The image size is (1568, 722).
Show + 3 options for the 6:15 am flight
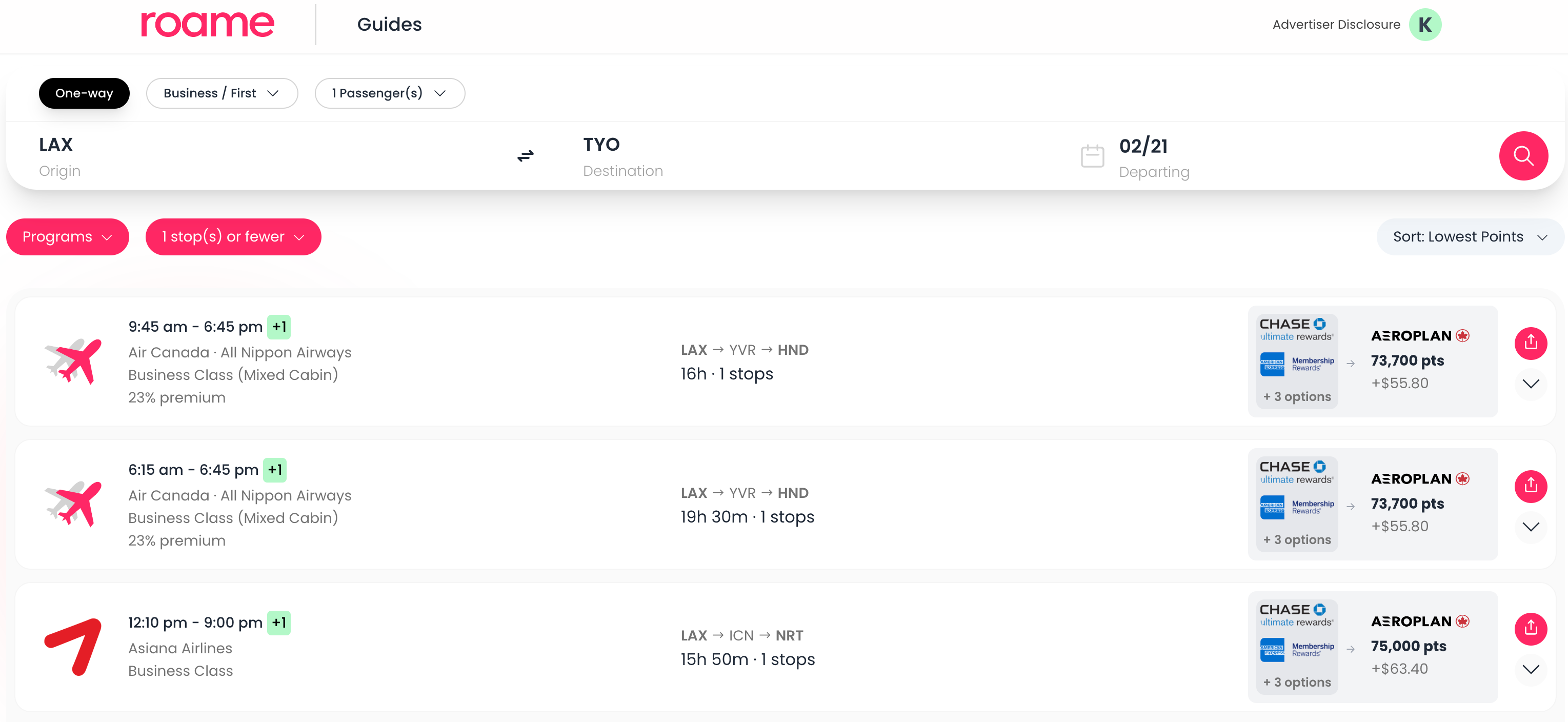pos(1297,539)
